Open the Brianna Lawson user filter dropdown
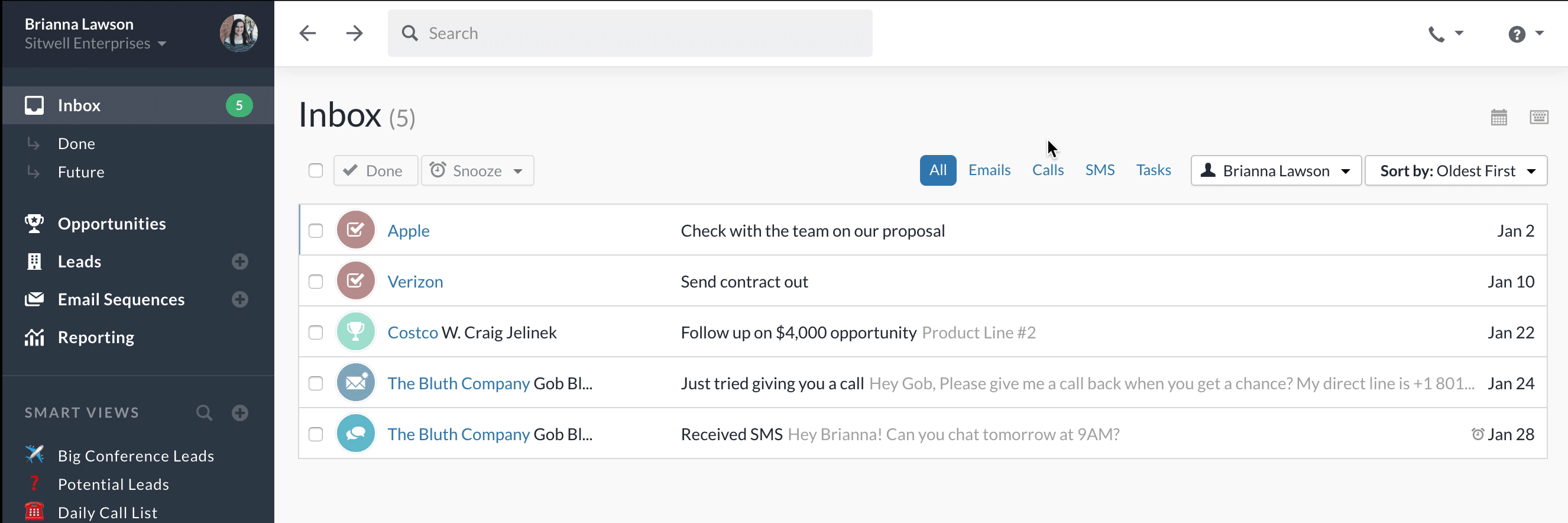This screenshot has height=523, width=1568. point(1275,170)
